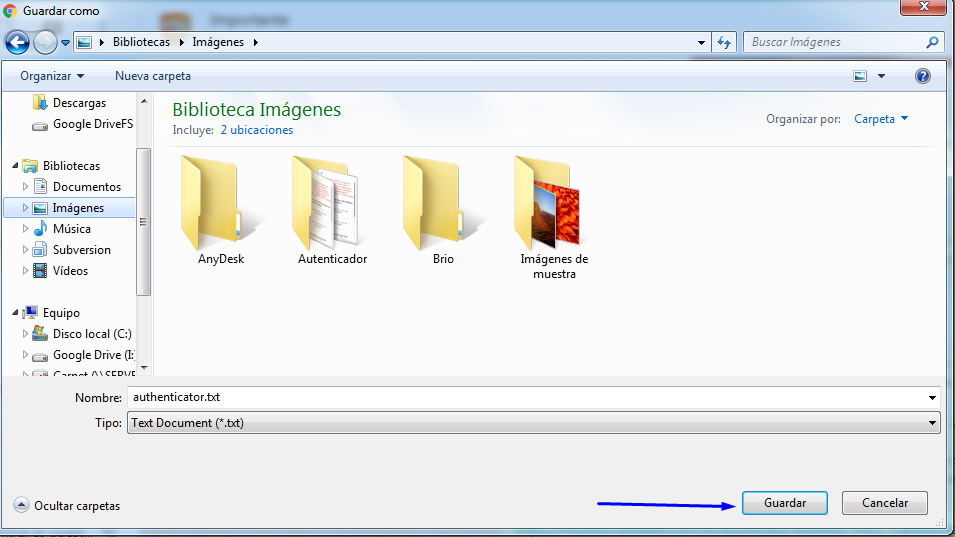Open the 2 ubicaciones link

tap(257, 130)
